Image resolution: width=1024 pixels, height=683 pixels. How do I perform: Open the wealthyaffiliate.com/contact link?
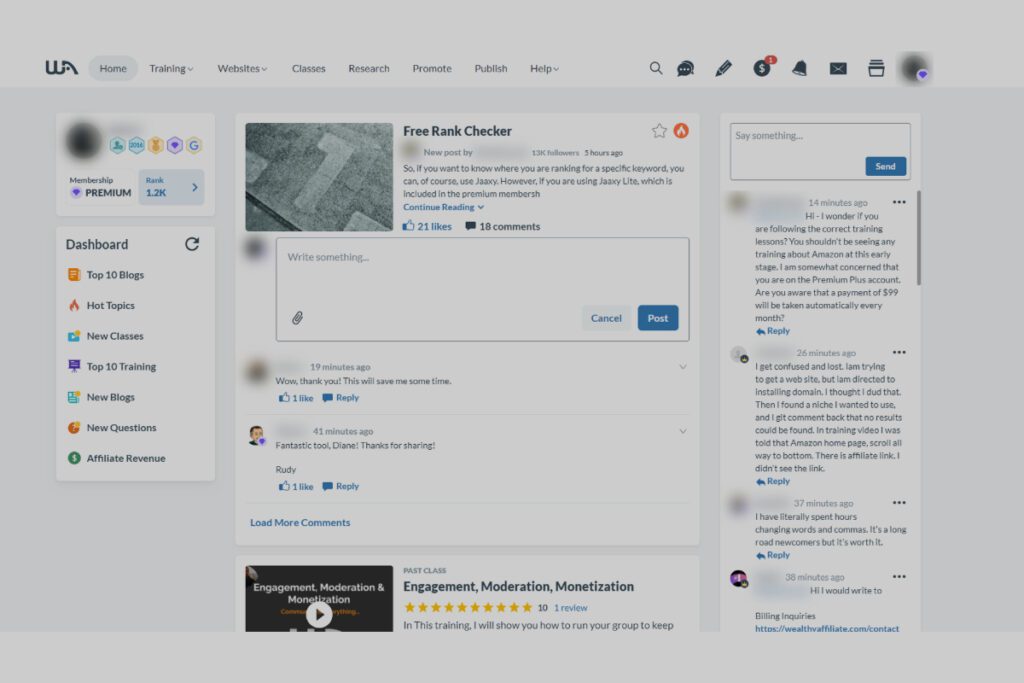[x=827, y=628]
